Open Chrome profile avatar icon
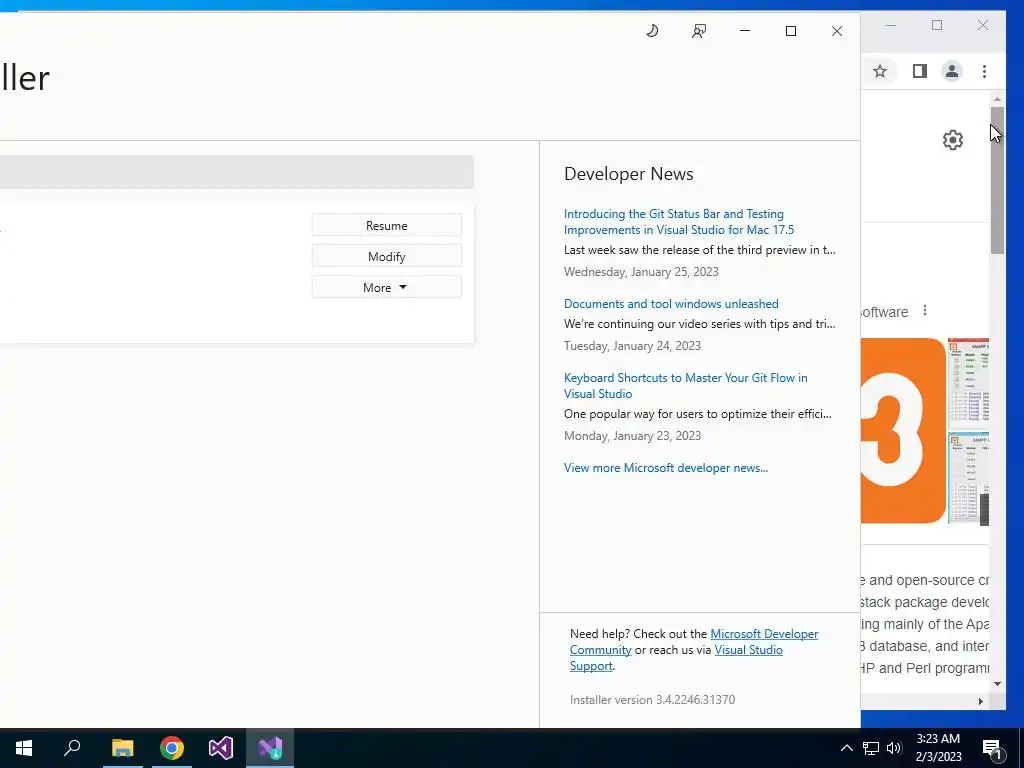The height and width of the screenshot is (768, 1024). (952, 71)
